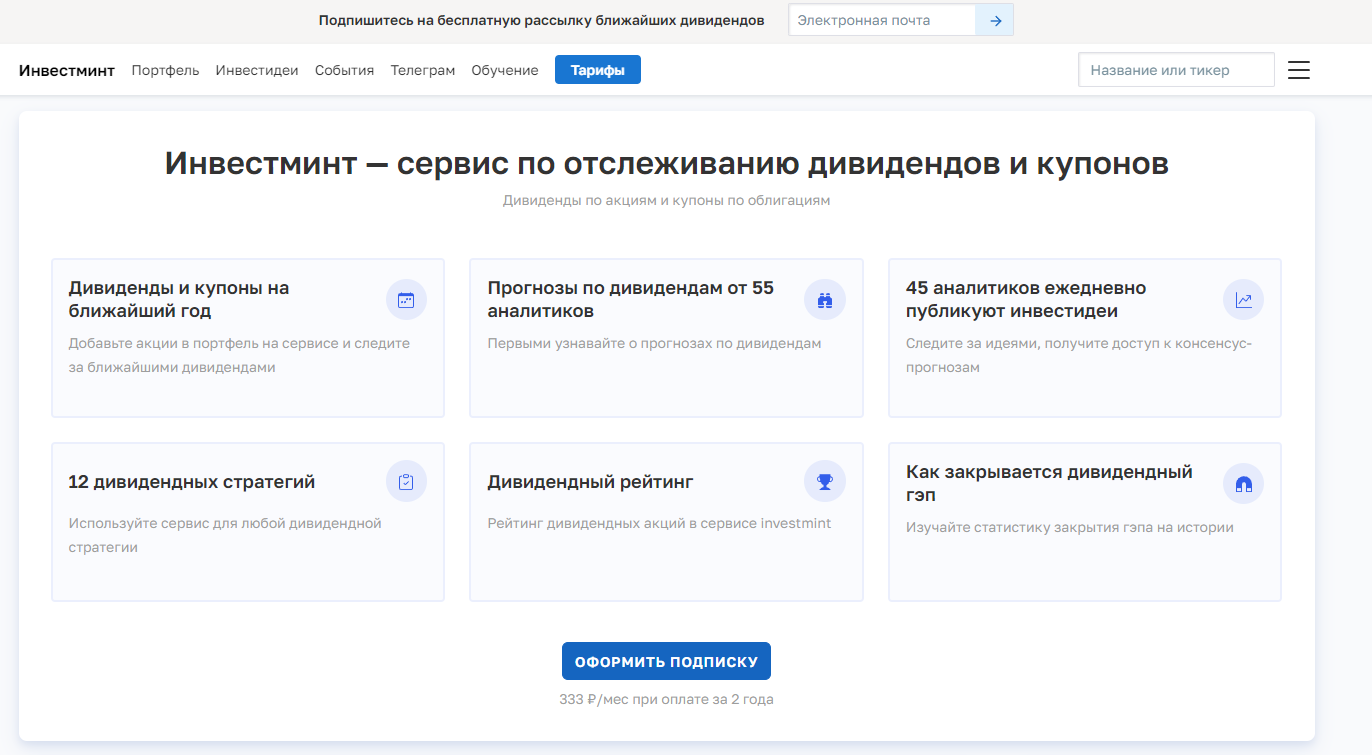Click the calendar icon in dividends card

[x=406, y=300]
